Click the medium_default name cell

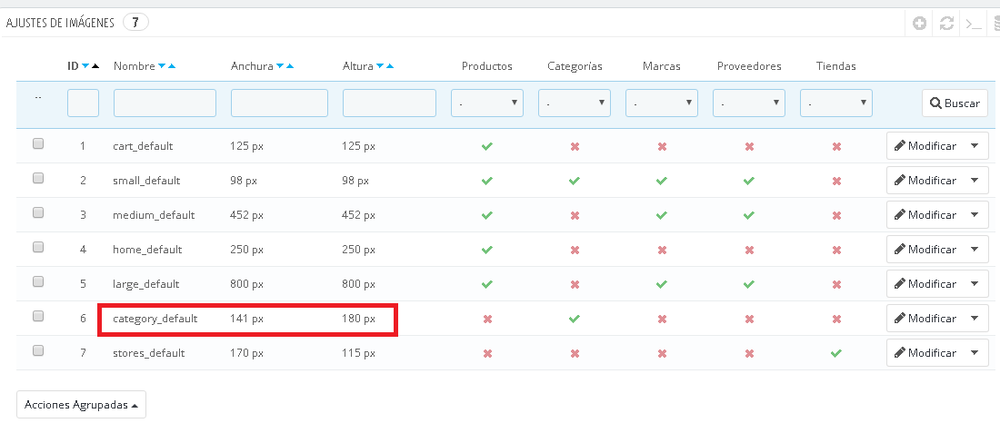154,215
